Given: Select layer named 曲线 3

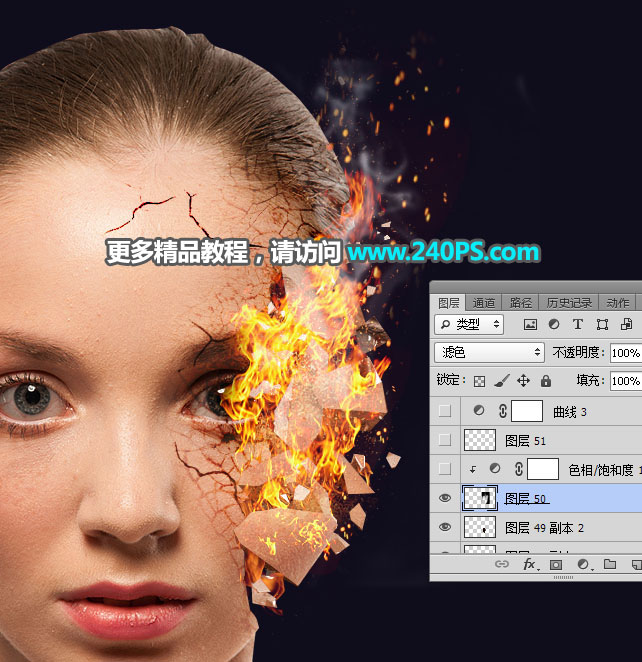Looking at the screenshot, I should tap(569, 412).
